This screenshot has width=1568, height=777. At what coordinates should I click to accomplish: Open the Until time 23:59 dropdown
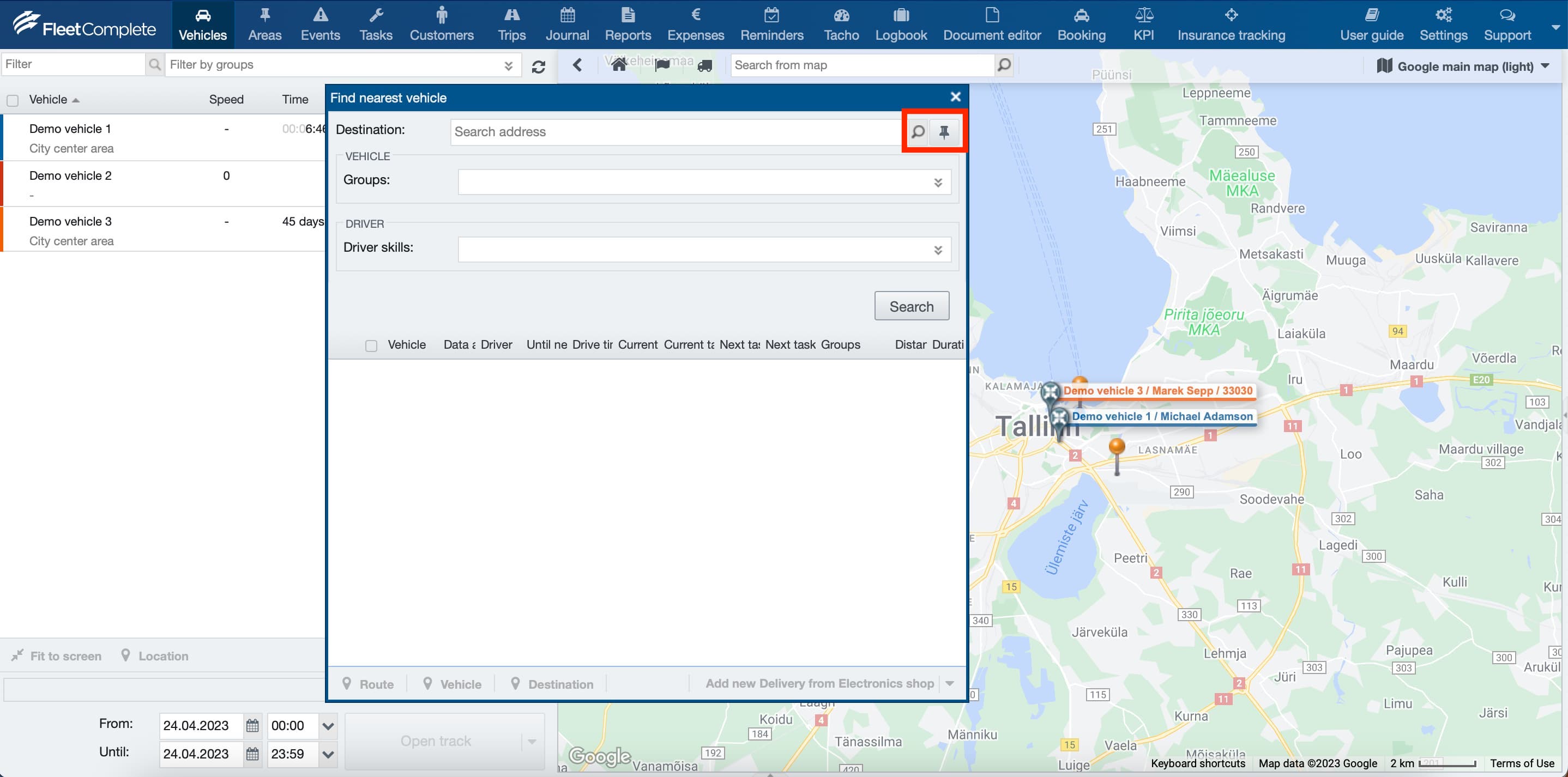click(328, 755)
